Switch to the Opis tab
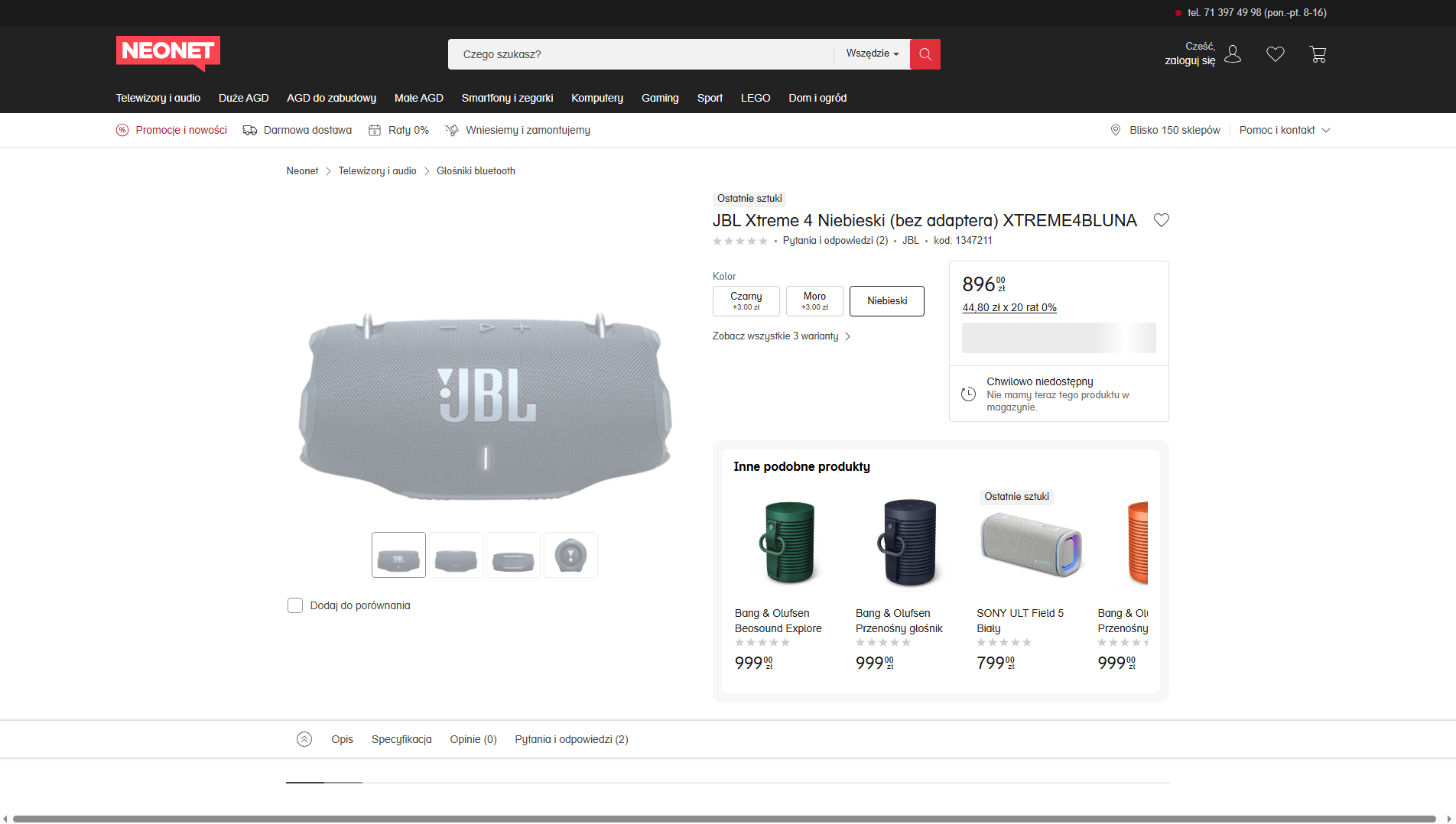Screen dimensions: 1456x824 tap(343, 739)
